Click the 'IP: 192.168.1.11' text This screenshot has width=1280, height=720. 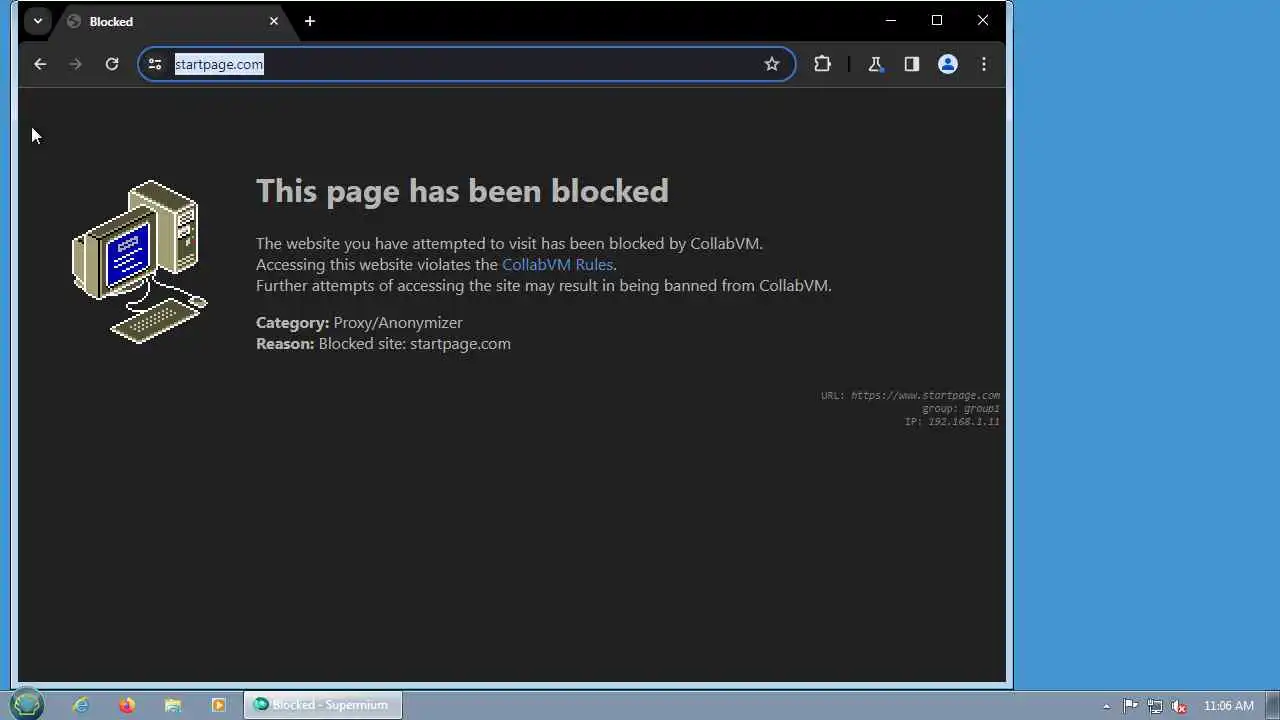[952, 421]
